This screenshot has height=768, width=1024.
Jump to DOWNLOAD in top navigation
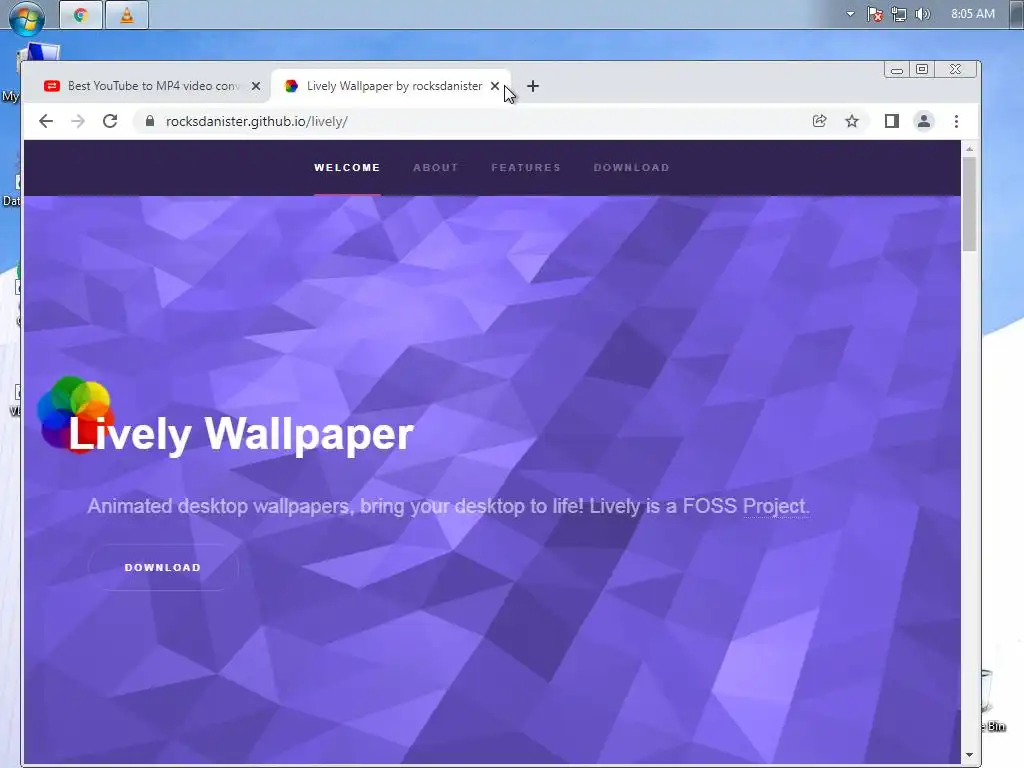[632, 168]
